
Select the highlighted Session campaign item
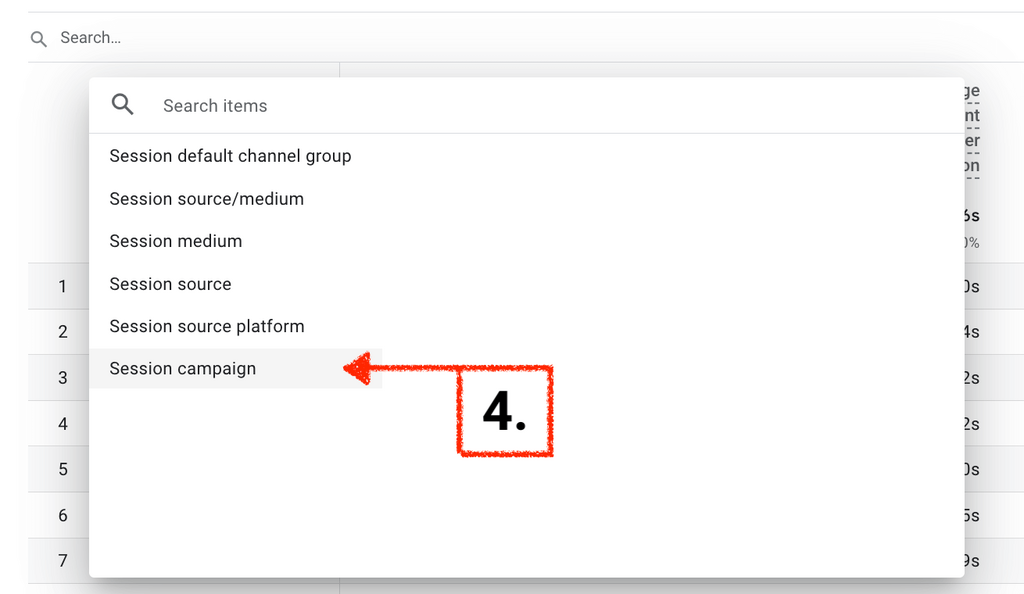(182, 369)
